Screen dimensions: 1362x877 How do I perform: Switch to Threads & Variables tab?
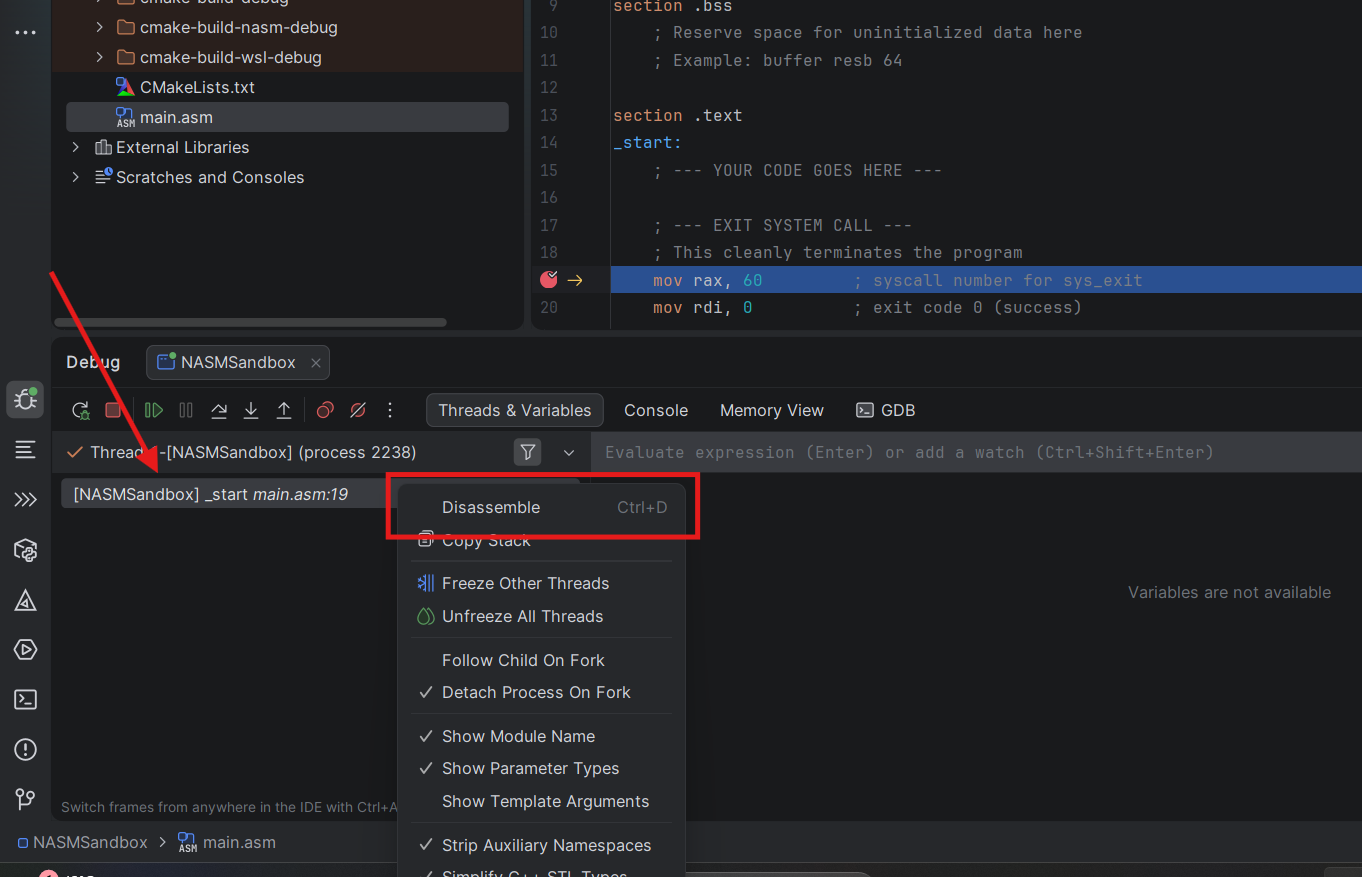514,410
